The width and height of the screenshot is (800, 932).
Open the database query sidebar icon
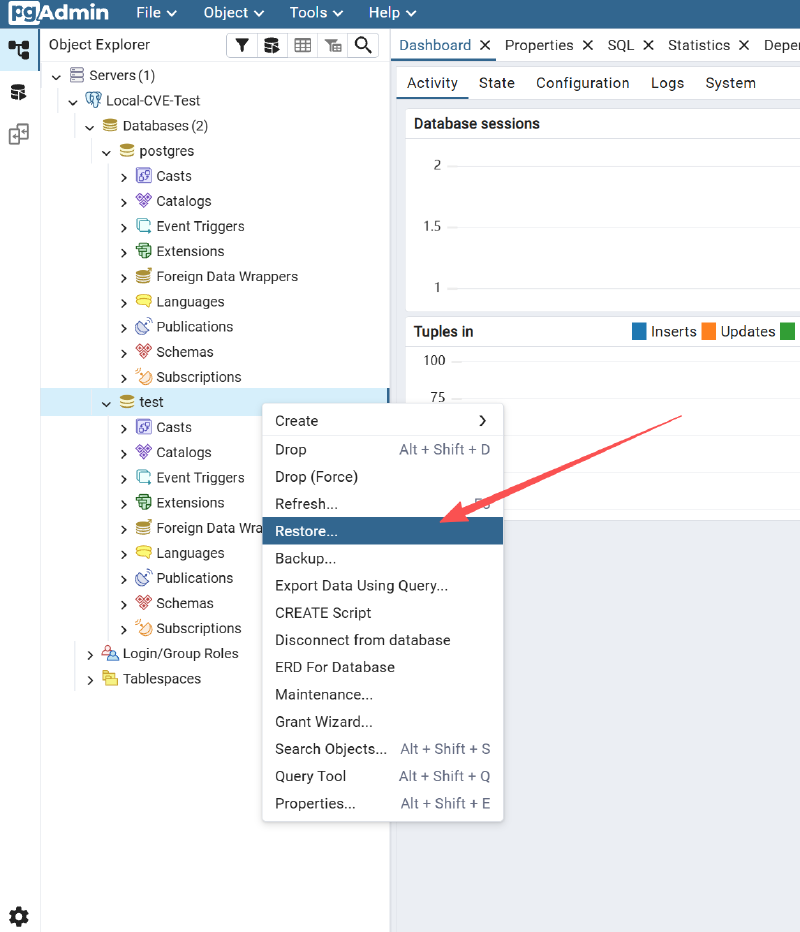19,92
